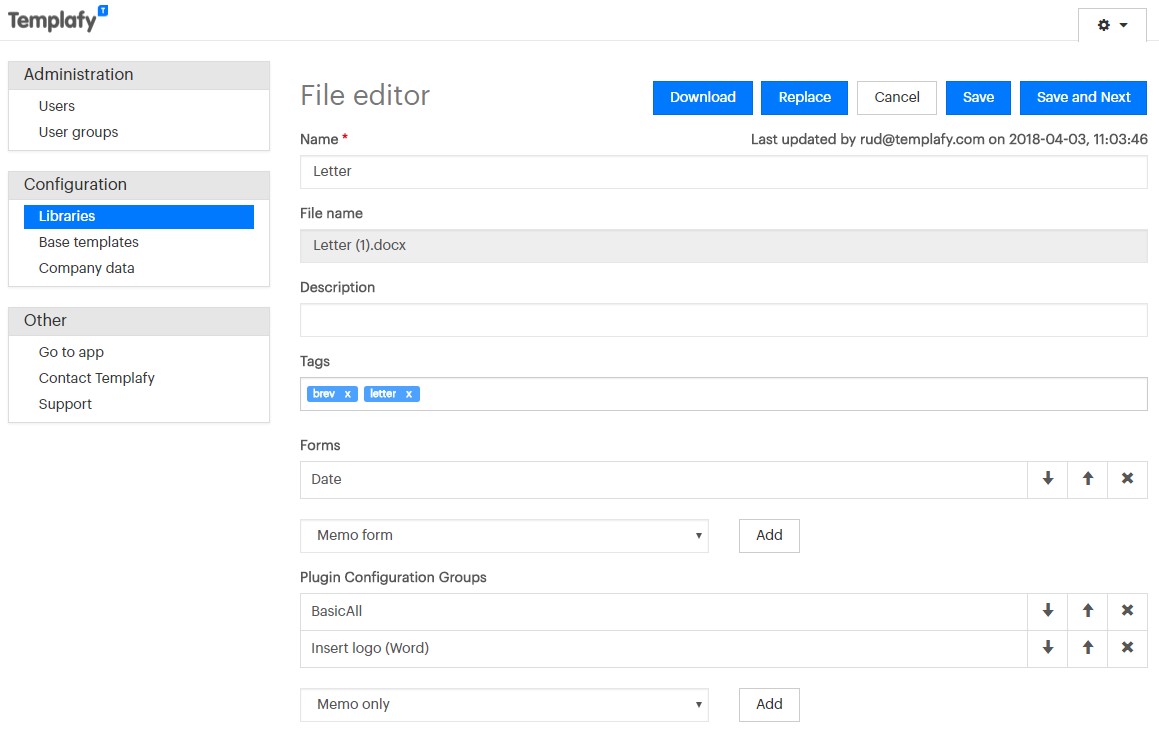
Task: Select the BasicAll group row
Action: point(663,611)
